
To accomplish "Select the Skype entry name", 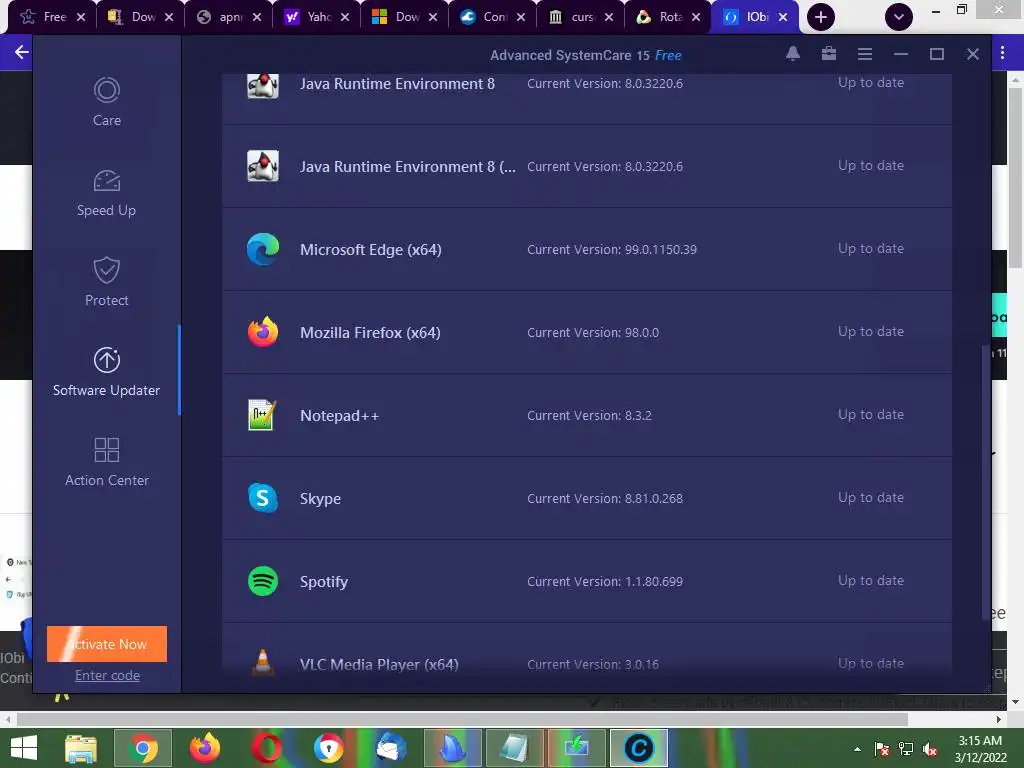I will point(320,498).
